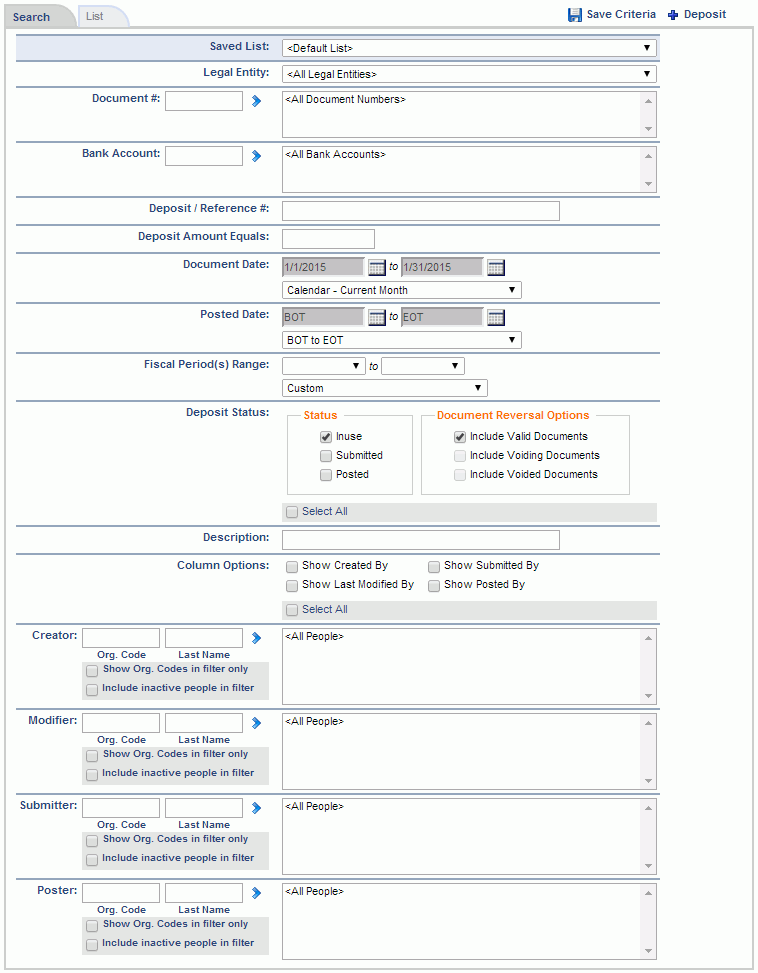
Task: Click the Deposit / Reference # input field
Action: 420,211
